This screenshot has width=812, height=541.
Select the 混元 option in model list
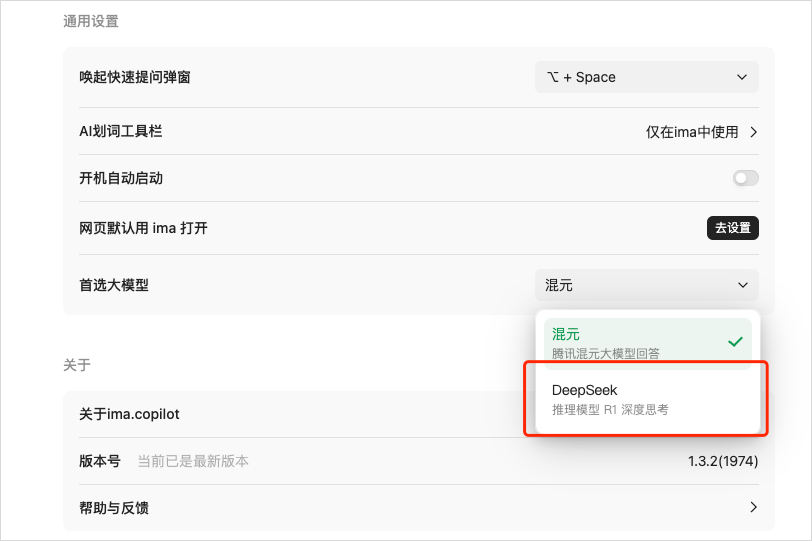coord(647,344)
